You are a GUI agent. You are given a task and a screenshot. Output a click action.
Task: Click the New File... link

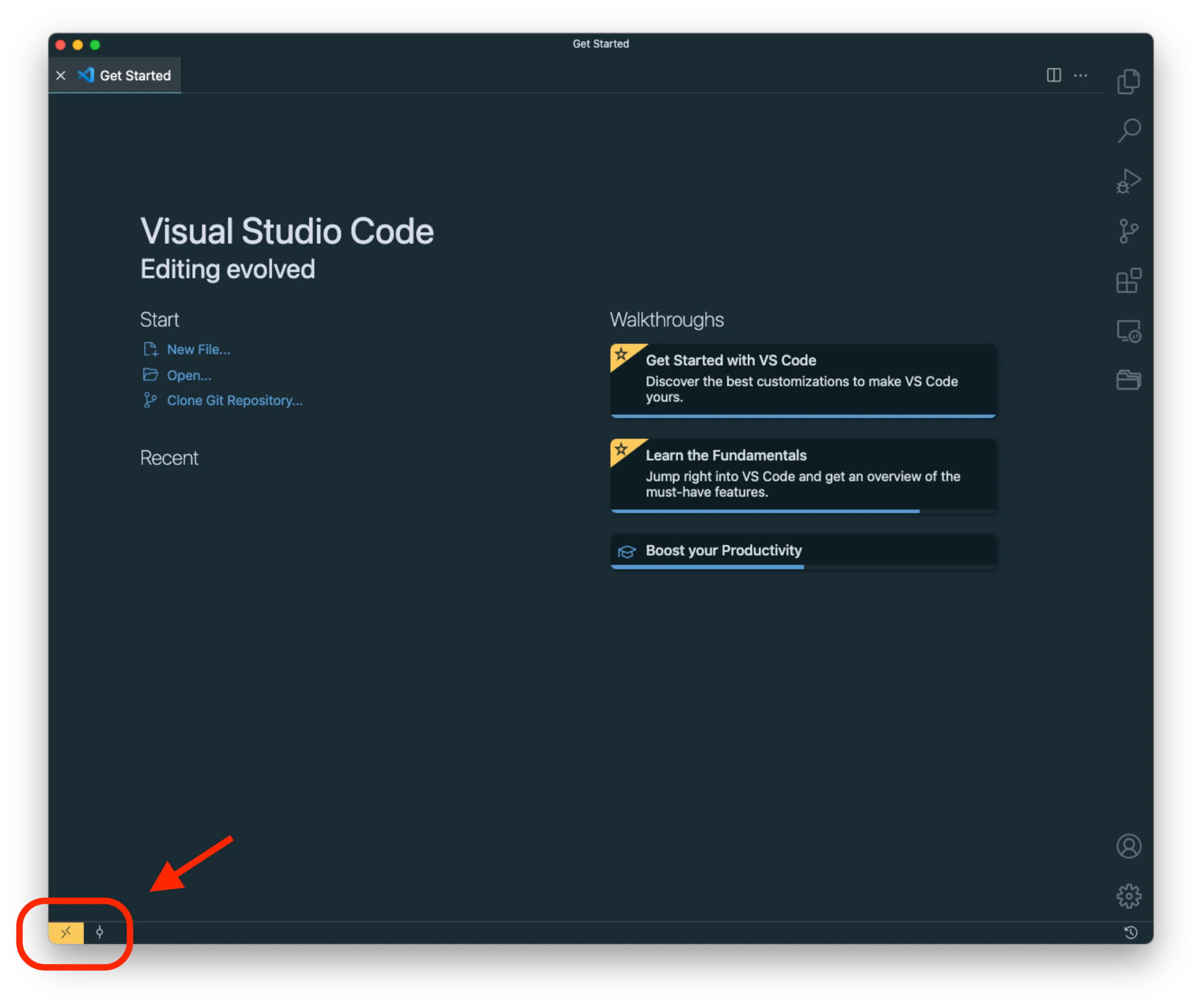(198, 349)
